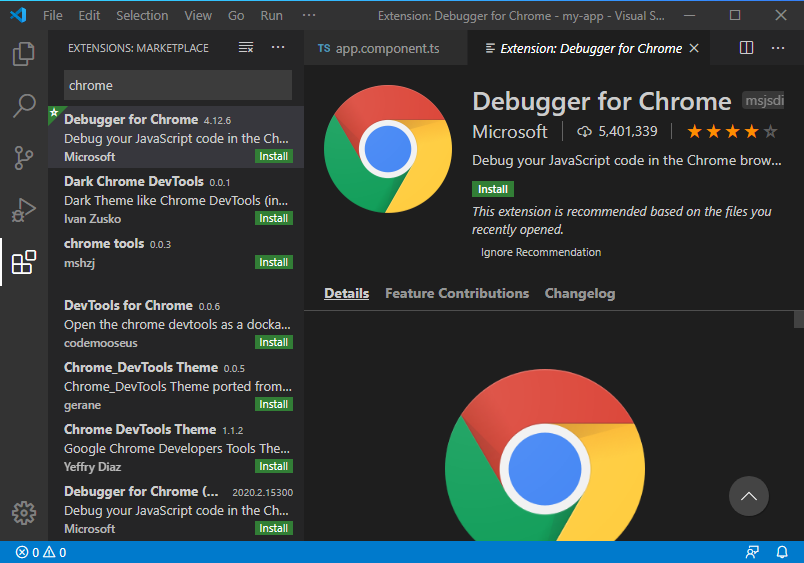
Task: Select Dark Chrome DevTools list item
Action: tap(176, 199)
